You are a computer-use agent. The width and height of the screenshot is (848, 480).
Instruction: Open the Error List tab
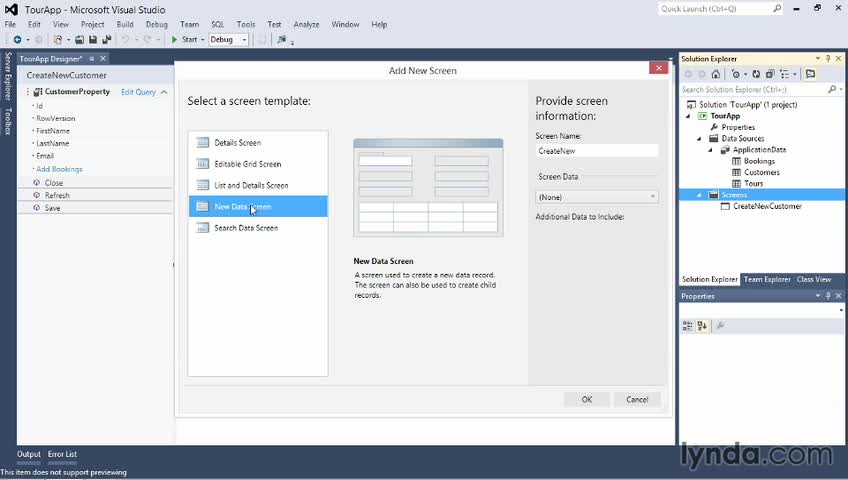62,454
